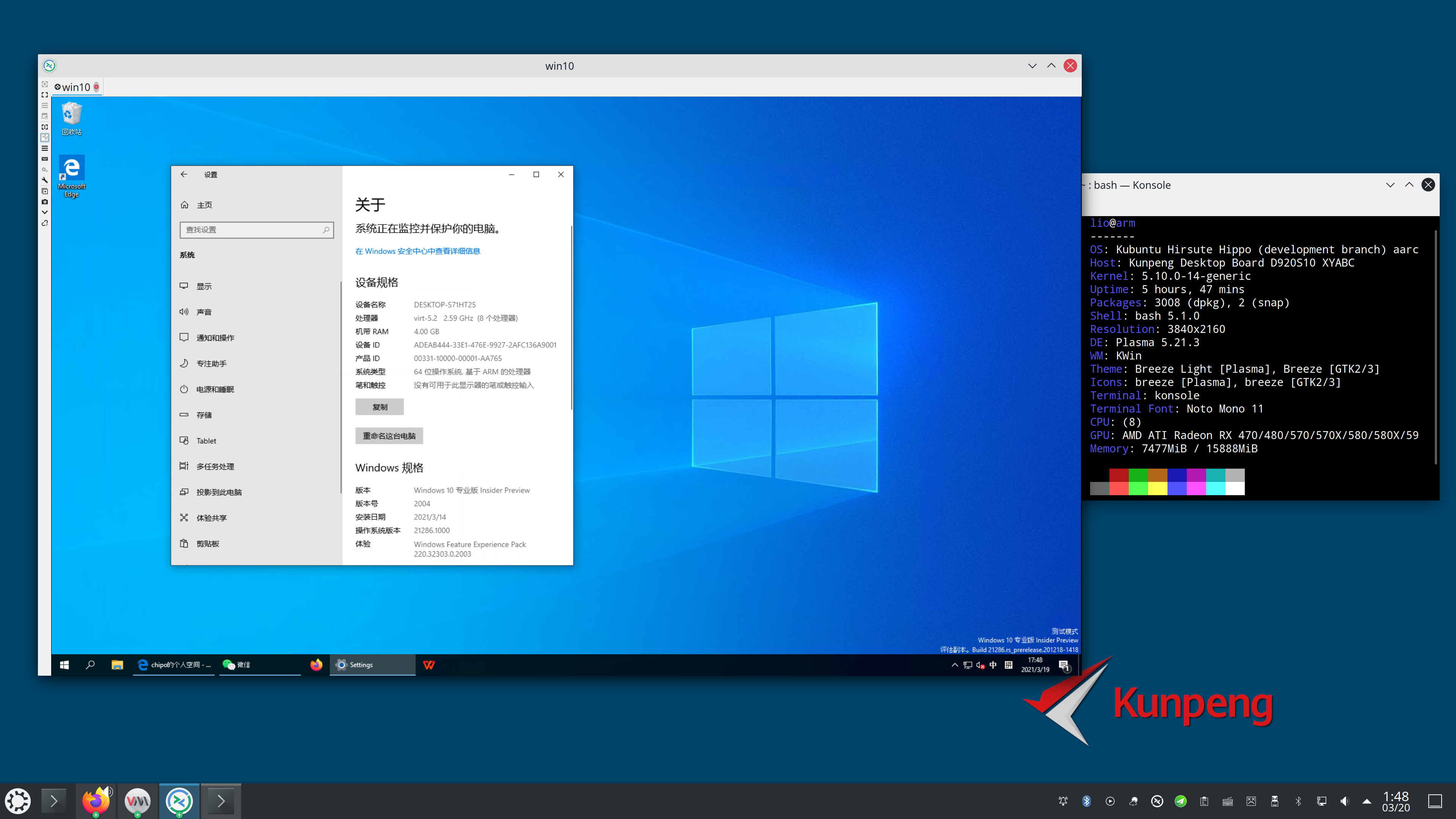Click Remmina duplicate session icon
Screen dimensions: 1456x819
pos(45,191)
